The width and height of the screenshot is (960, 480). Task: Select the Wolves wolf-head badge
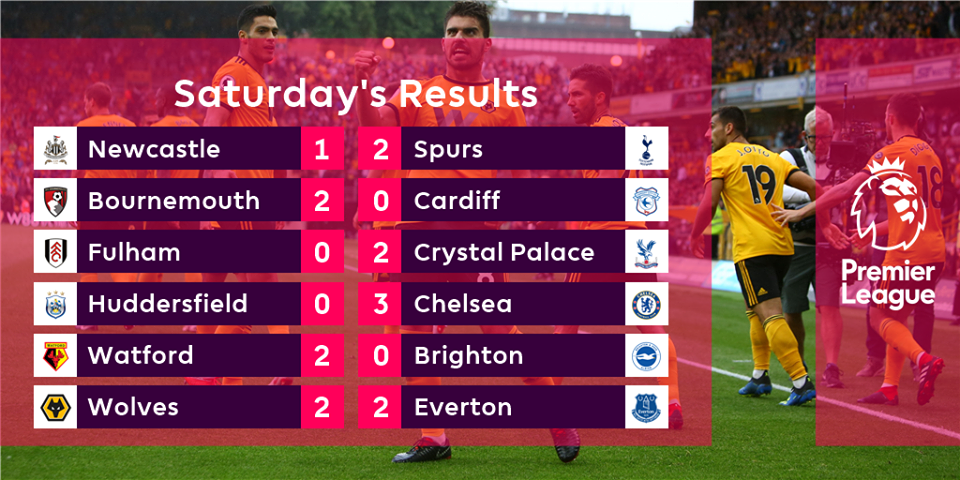(x=55, y=407)
